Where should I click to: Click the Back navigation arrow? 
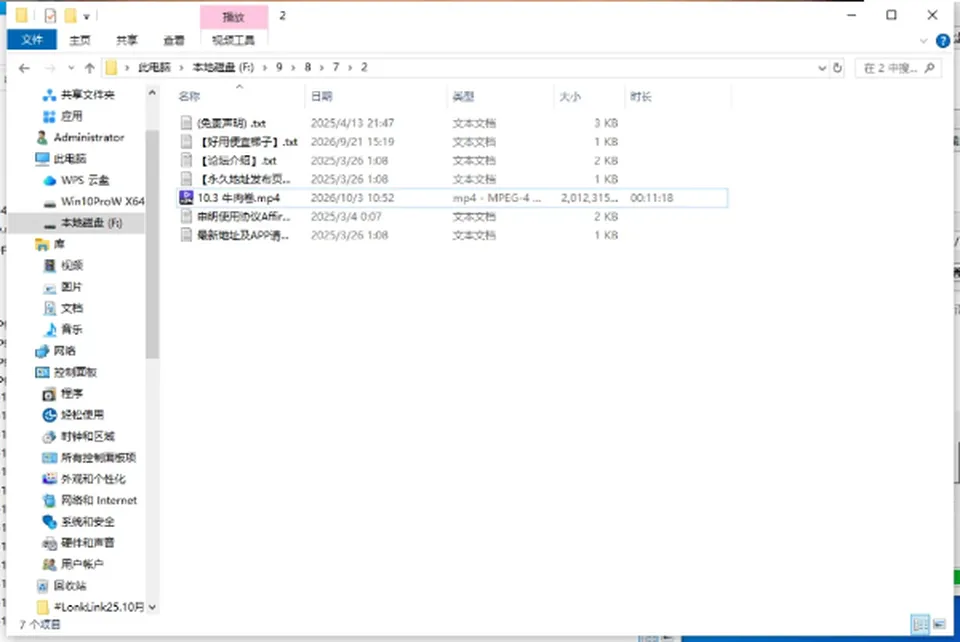click(x=24, y=68)
